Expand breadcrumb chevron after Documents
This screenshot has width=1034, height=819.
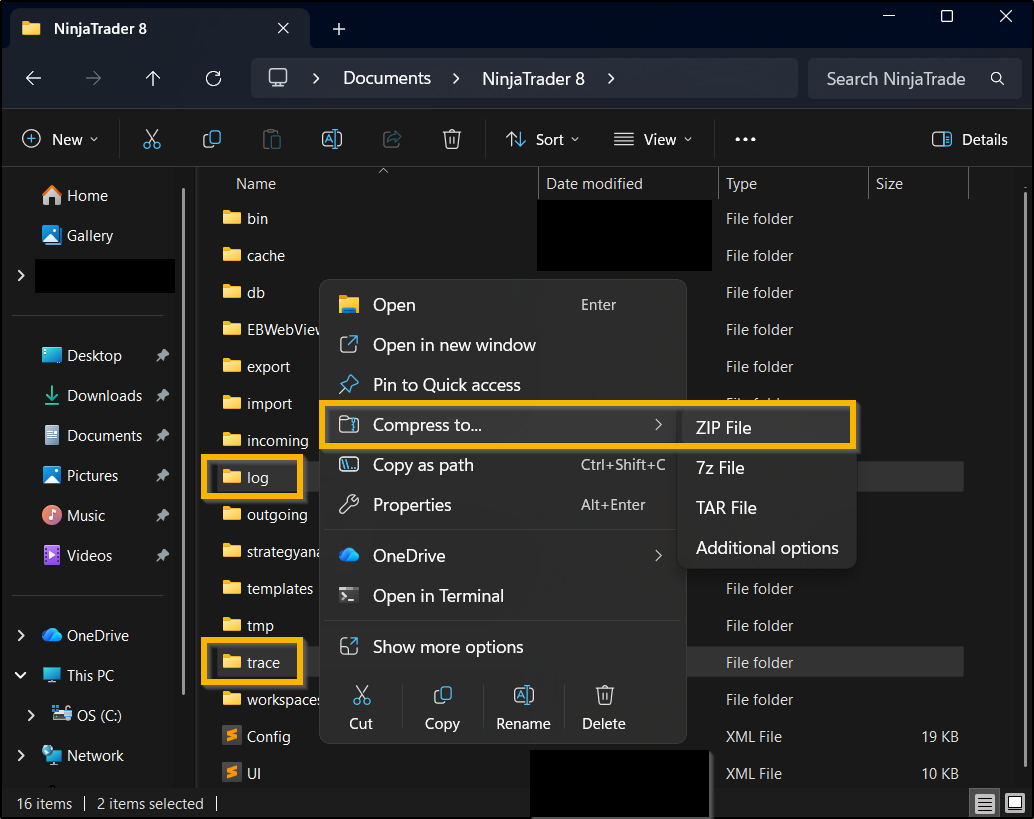pyautogui.click(x=456, y=78)
